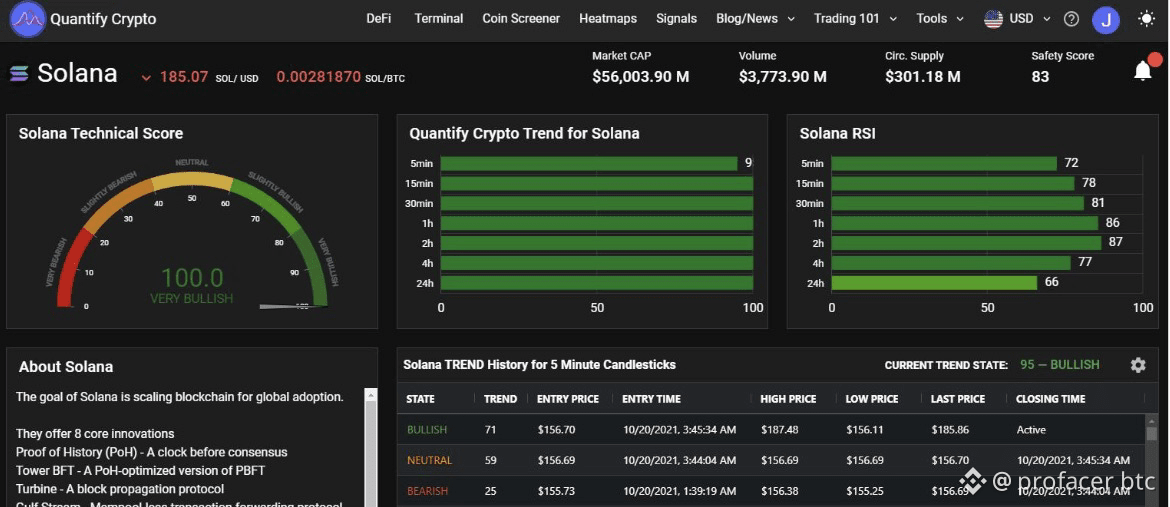Screen dimensions: 1170x507
Task: Click the $155.73 entry price cell
Action: (556, 491)
